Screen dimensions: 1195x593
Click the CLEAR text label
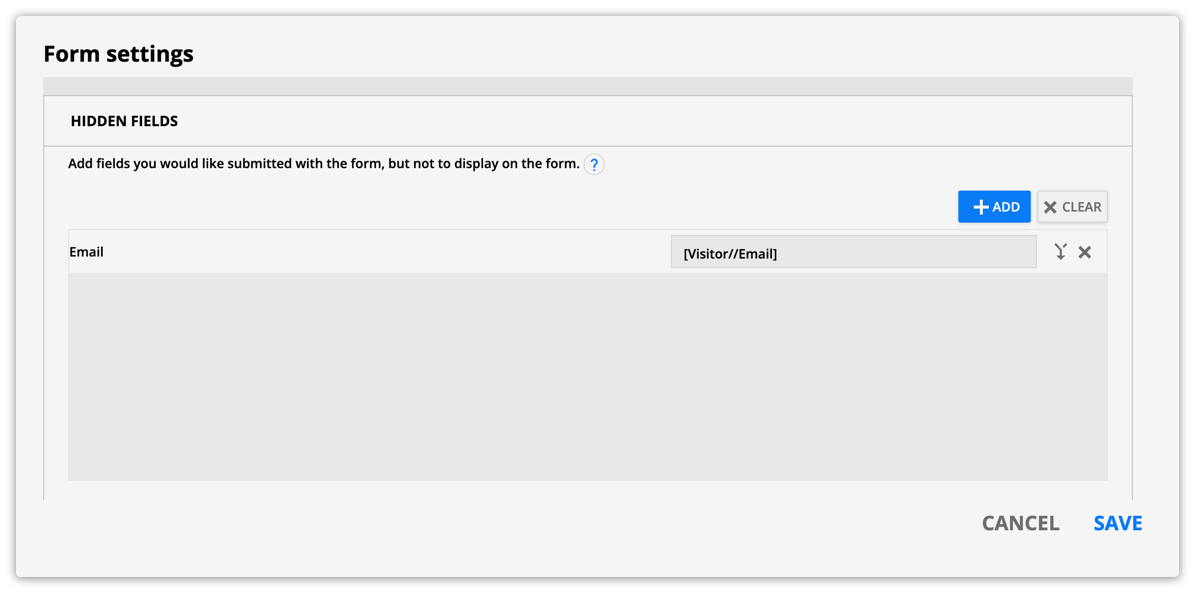1081,207
